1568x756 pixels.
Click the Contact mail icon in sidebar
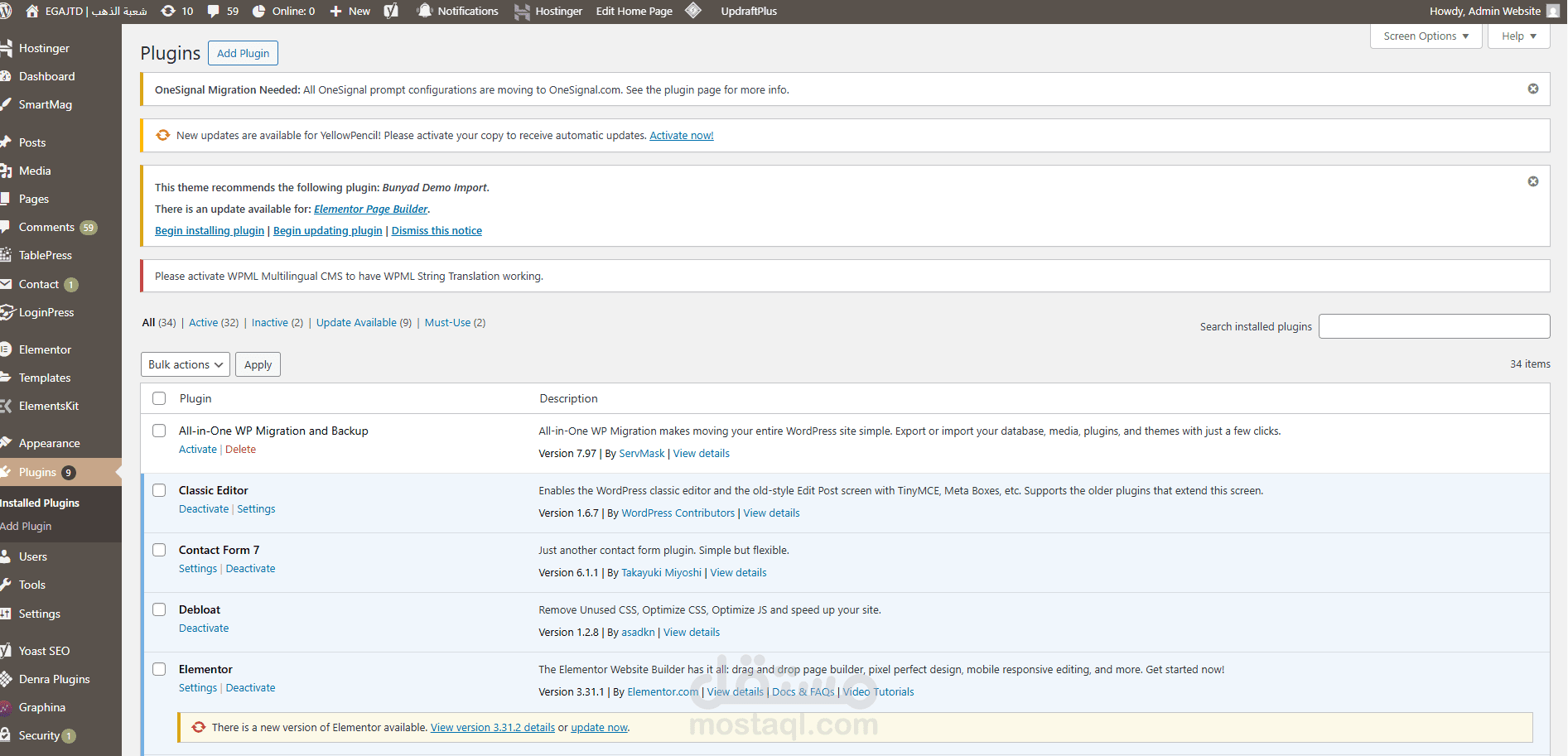coord(6,284)
